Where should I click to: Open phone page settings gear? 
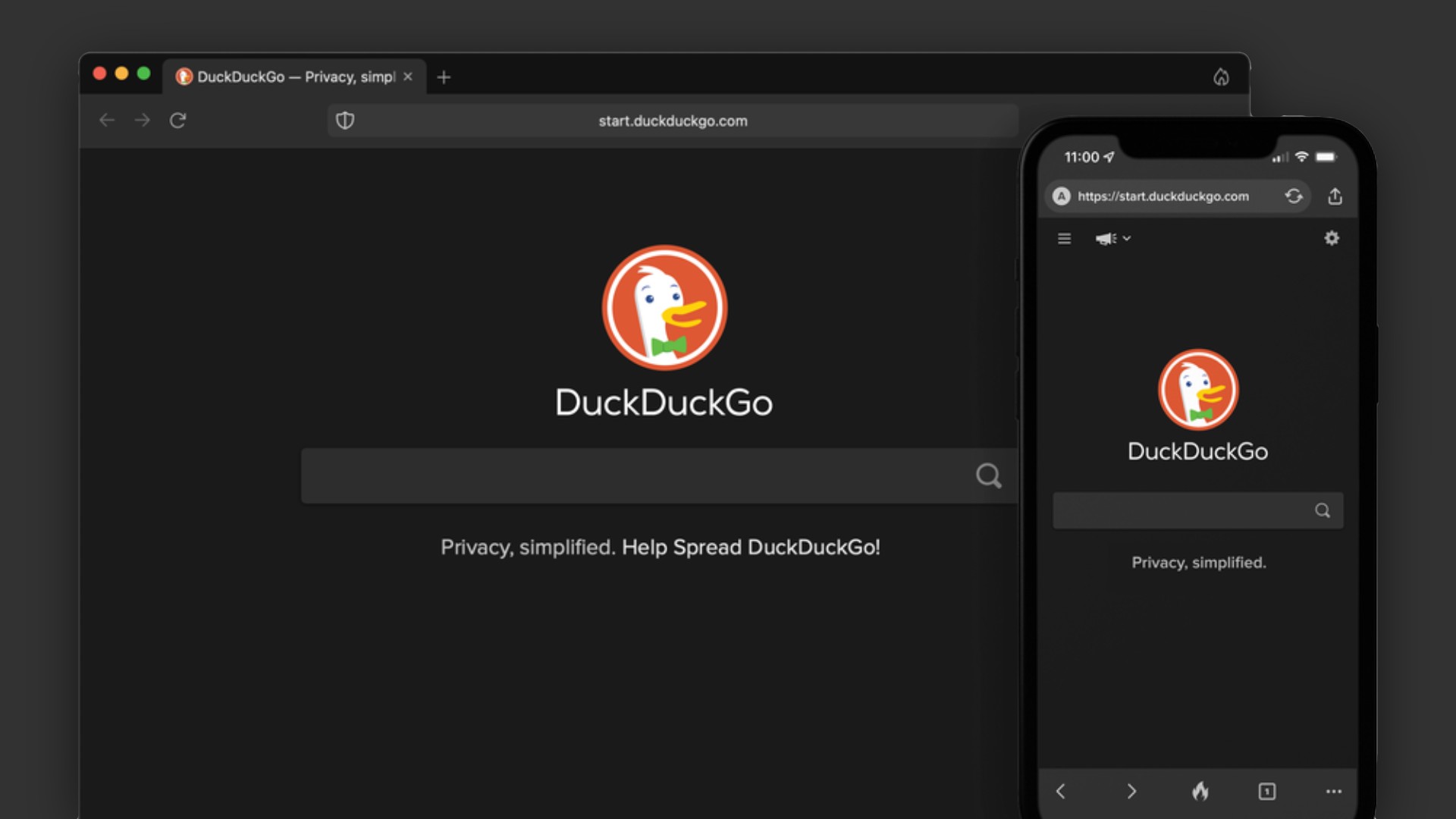pyautogui.click(x=1332, y=238)
